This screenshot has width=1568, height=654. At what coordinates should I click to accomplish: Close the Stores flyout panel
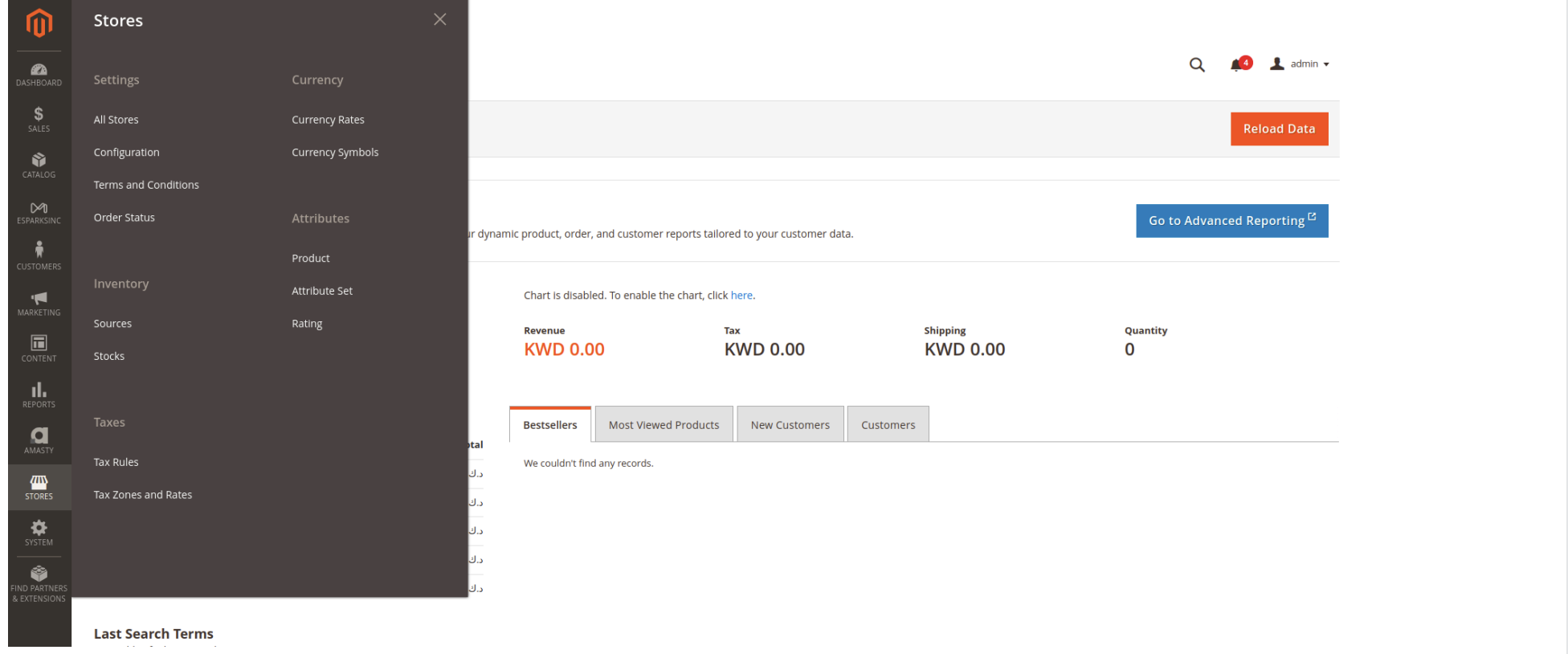tap(439, 19)
